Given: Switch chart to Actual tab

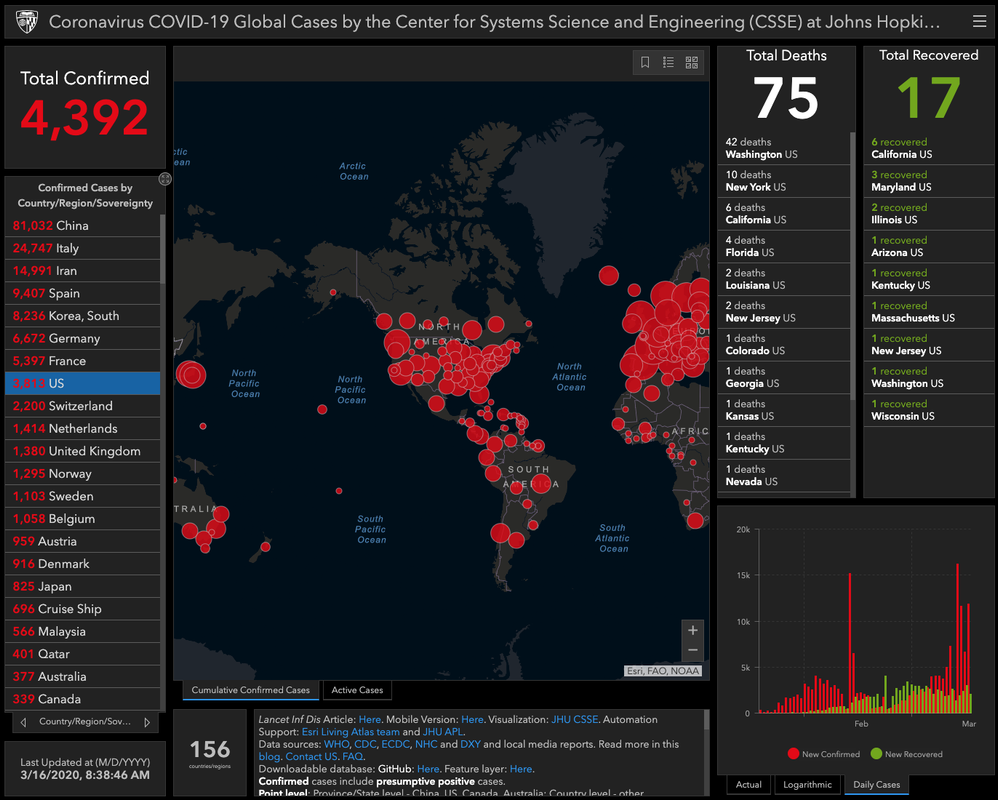Looking at the screenshot, I should pos(748,784).
